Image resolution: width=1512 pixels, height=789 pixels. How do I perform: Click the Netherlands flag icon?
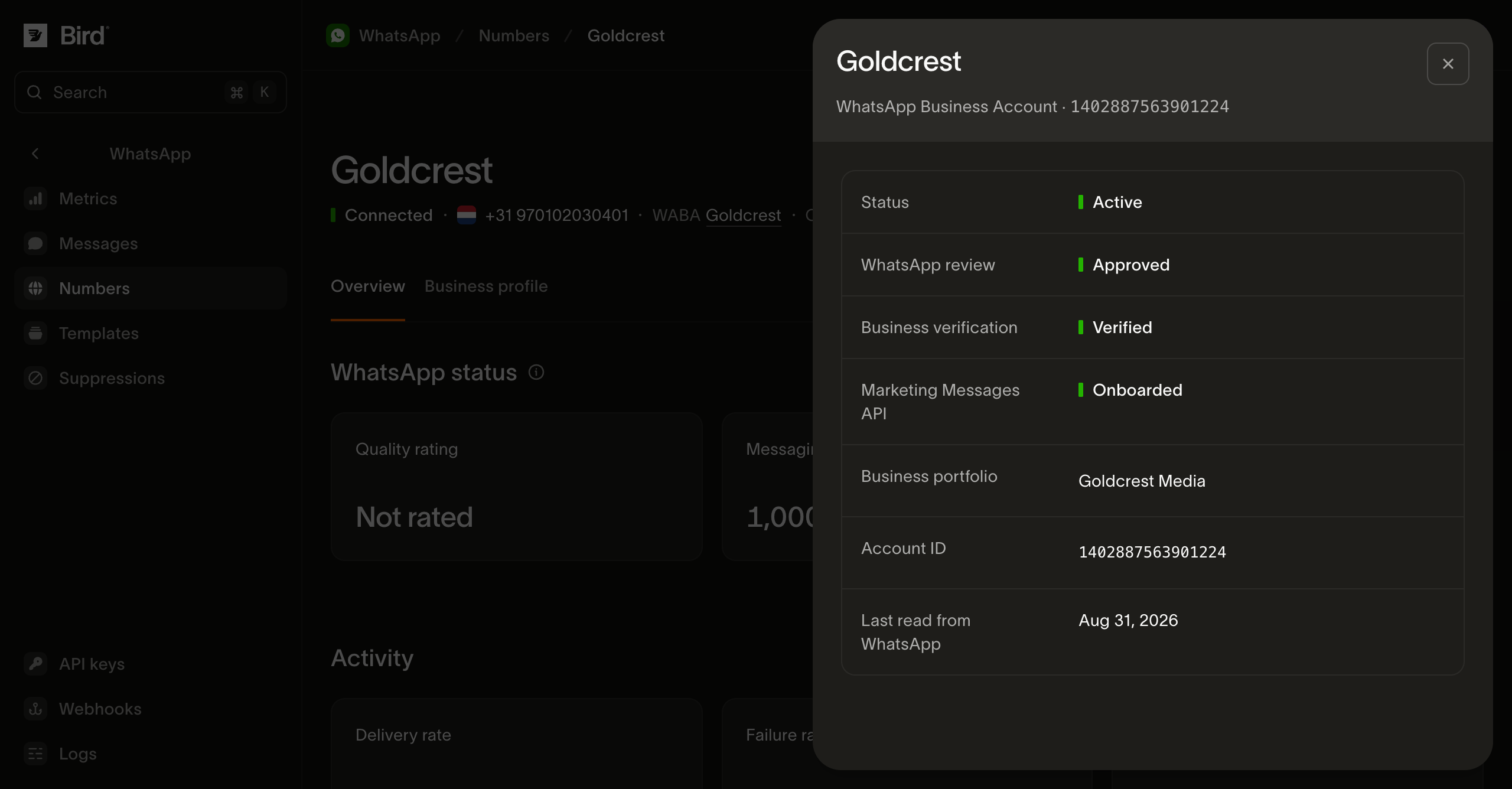[x=467, y=215]
